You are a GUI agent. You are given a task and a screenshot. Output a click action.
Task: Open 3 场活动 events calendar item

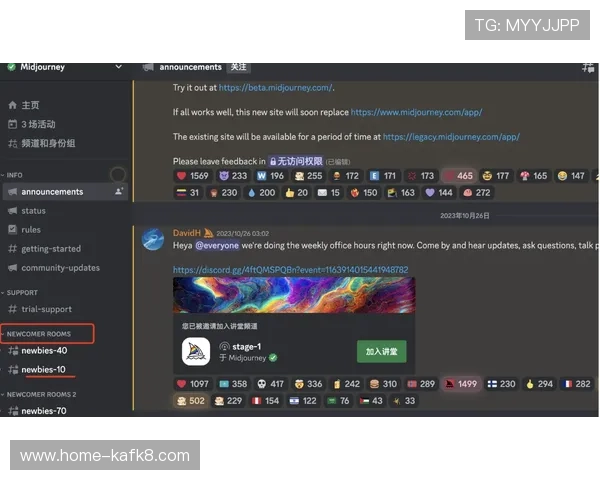pos(39,124)
